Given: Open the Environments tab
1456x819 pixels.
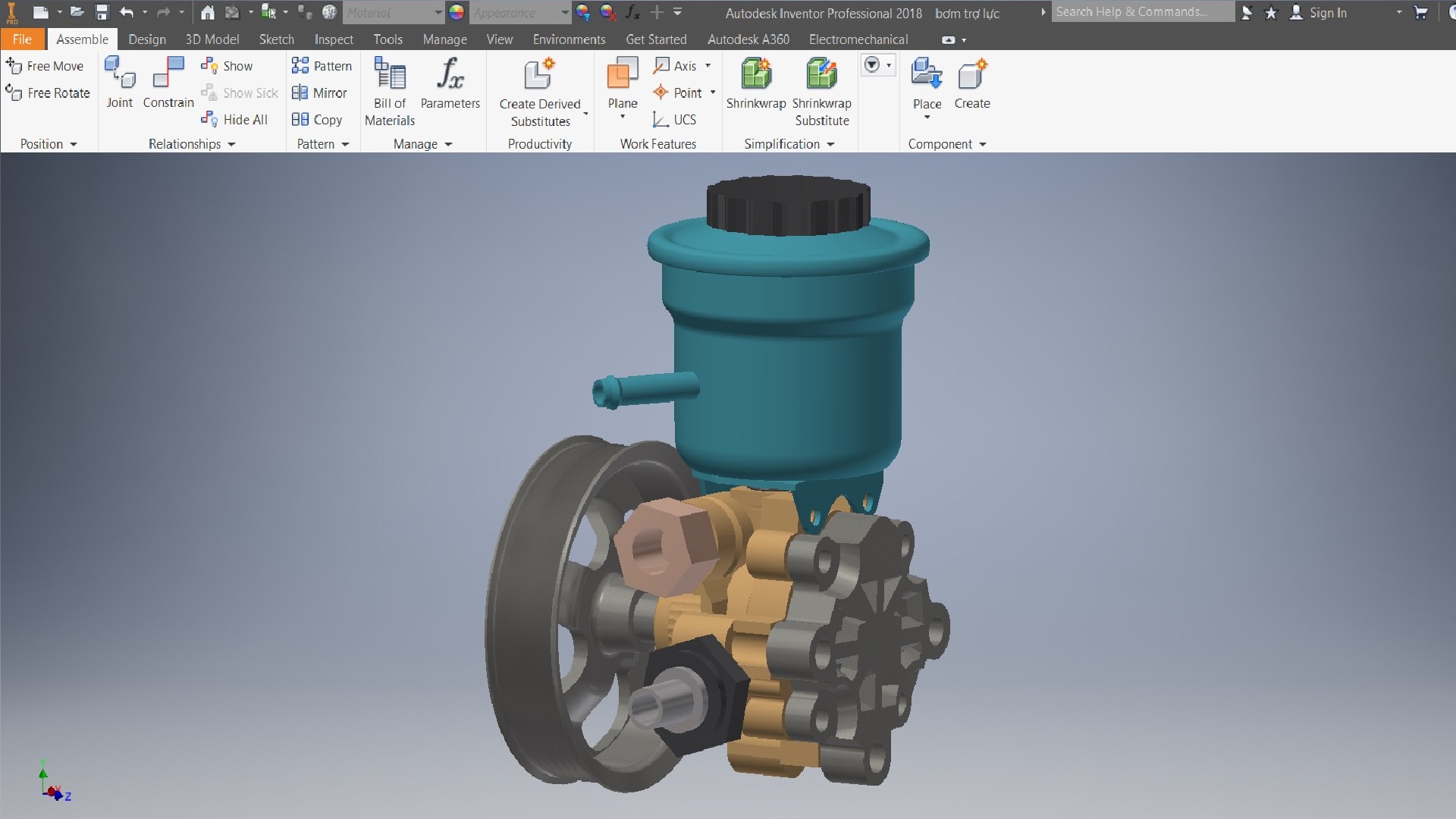Looking at the screenshot, I should [569, 39].
